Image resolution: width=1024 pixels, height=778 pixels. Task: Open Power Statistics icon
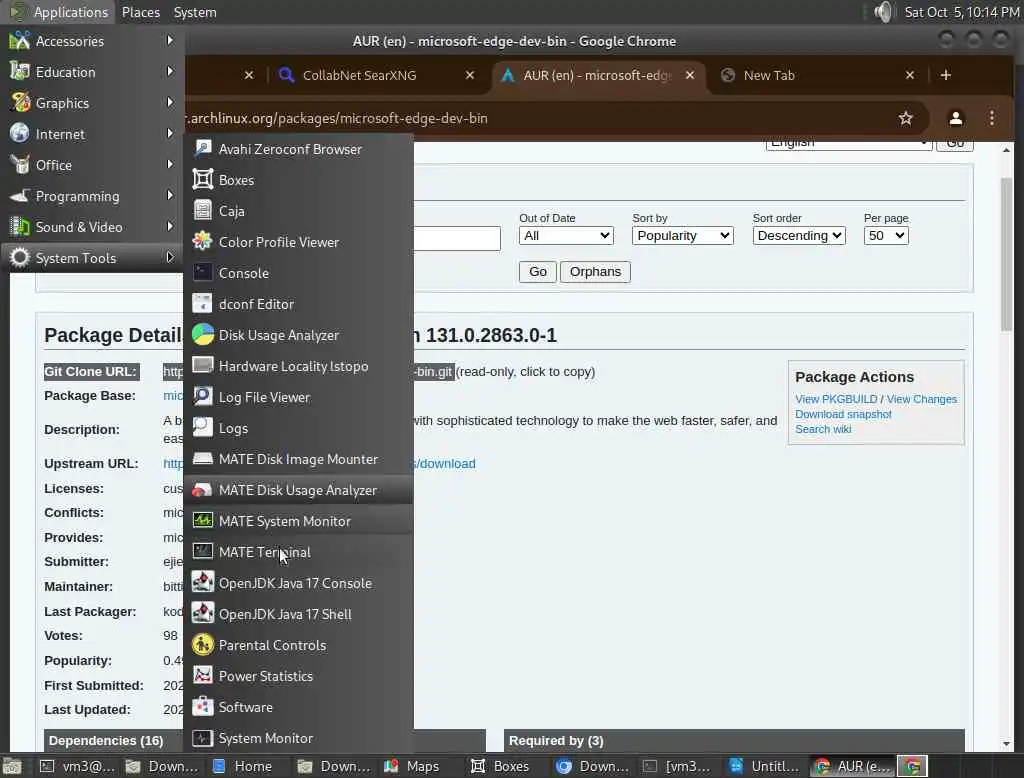coord(202,676)
